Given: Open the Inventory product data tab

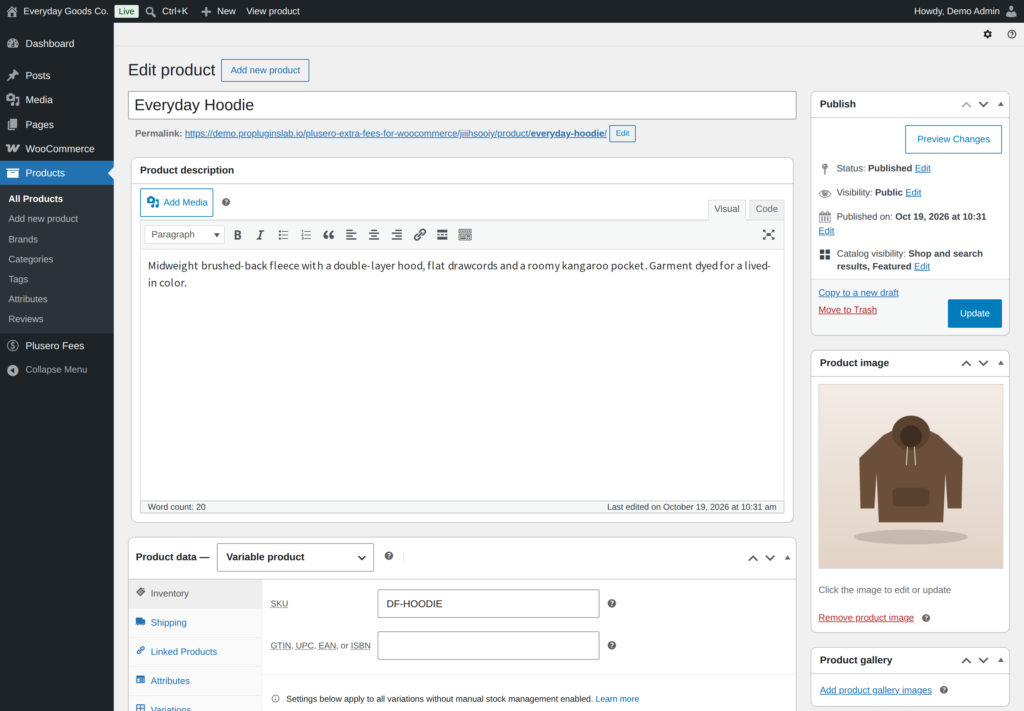Looking at the screenshot, I should click(195, 593).
